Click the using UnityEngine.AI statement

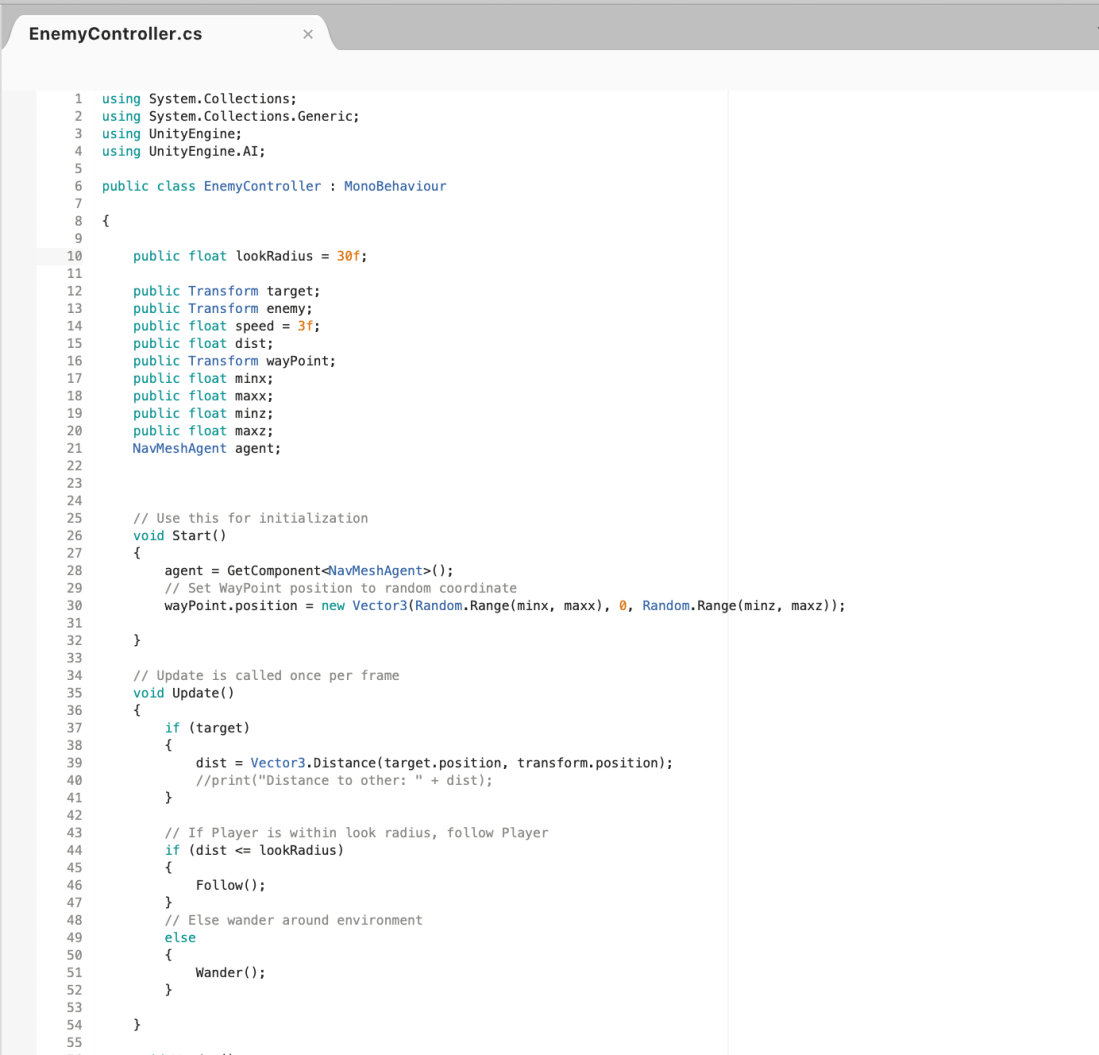point(182,150)
